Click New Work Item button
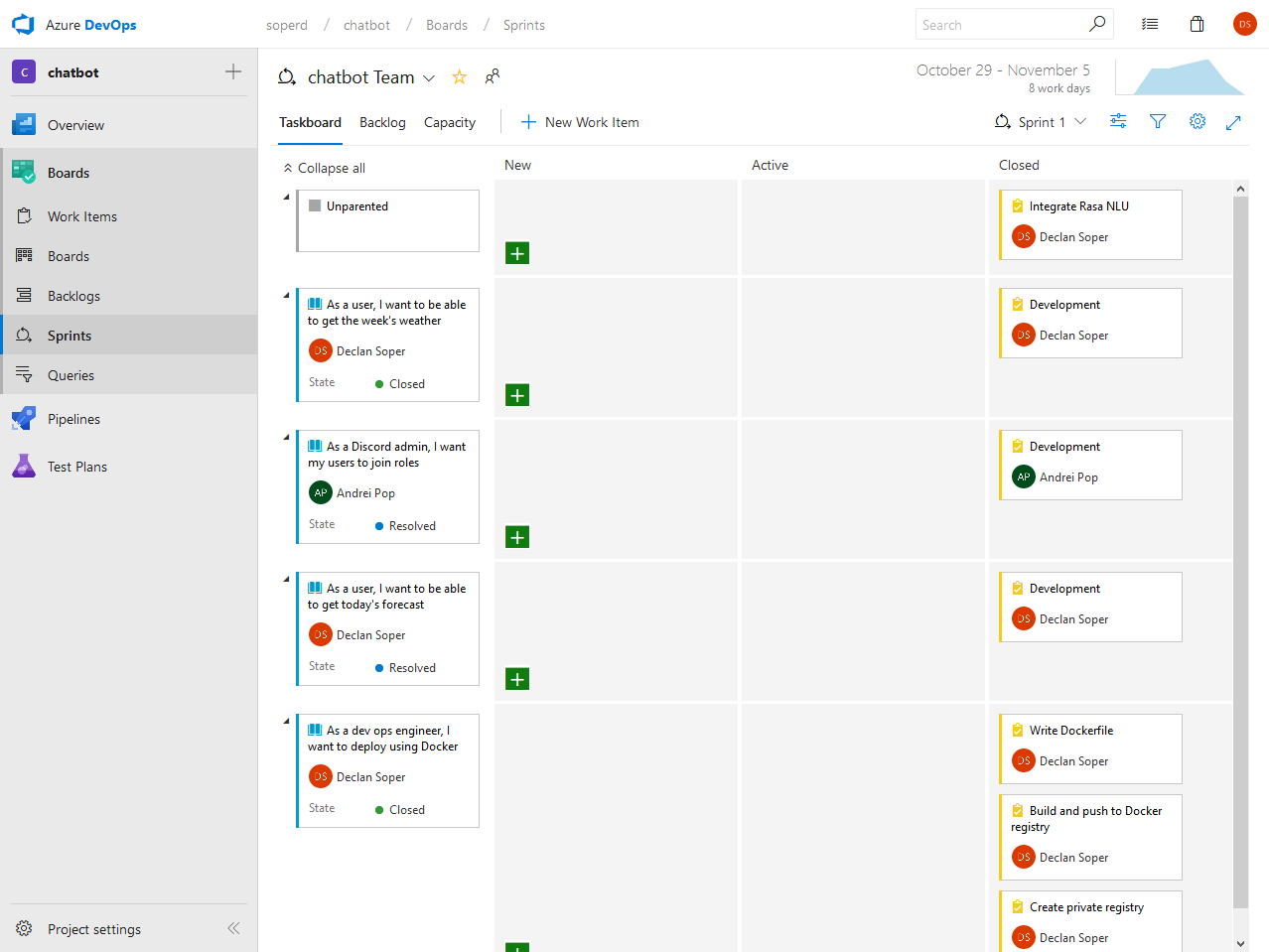Screen dimensions: 1269x952 [x=580, y=122]
